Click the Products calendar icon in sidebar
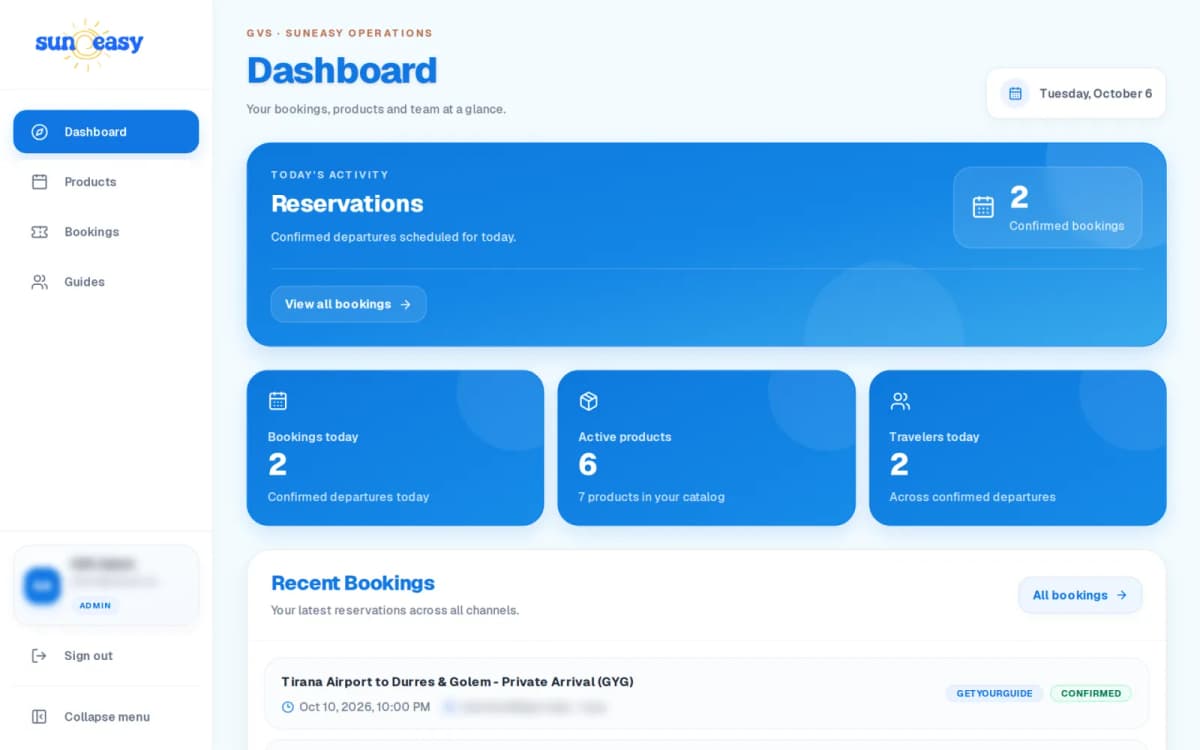The height and width of the screenshot is (750, 1200). coord(40,182)
